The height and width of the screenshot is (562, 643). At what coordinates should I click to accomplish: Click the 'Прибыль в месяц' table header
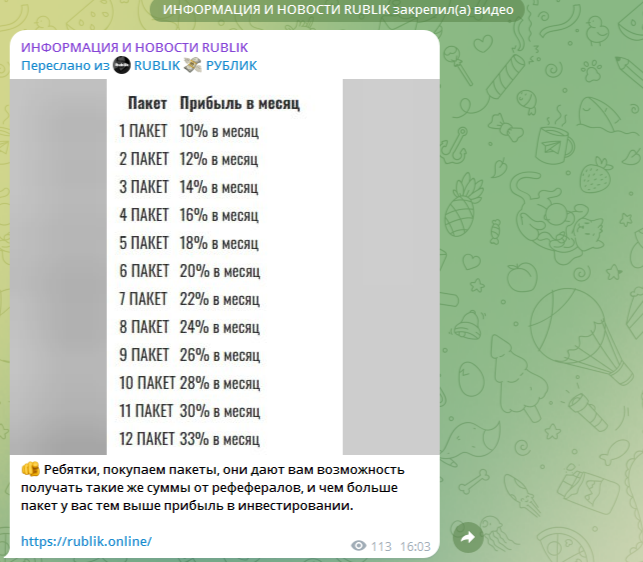(x=240, y=103)
